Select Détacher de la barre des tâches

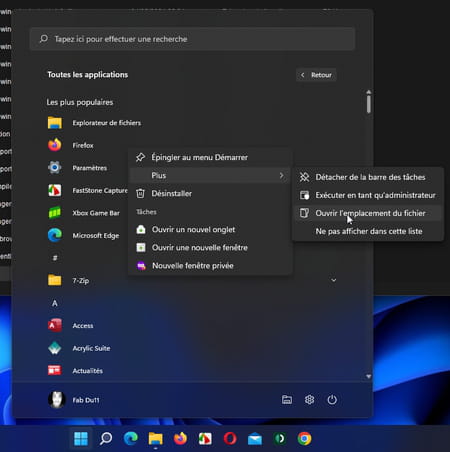pos(368,177)
